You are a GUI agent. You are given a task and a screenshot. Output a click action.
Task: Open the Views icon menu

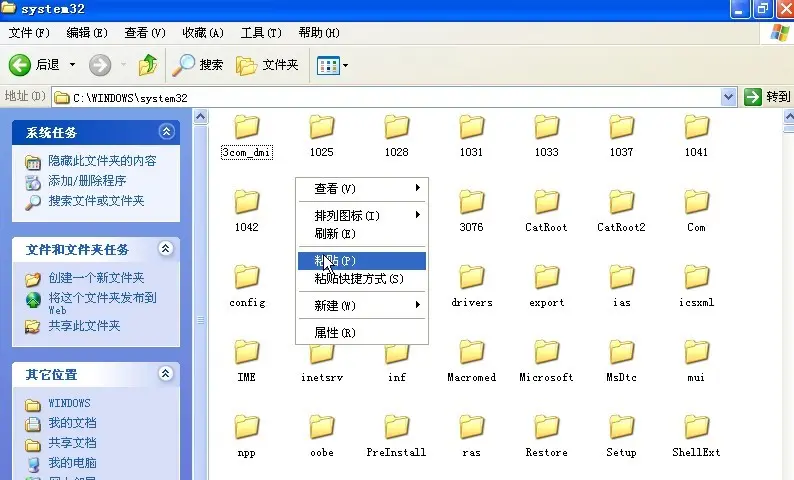tap(328, 65)
